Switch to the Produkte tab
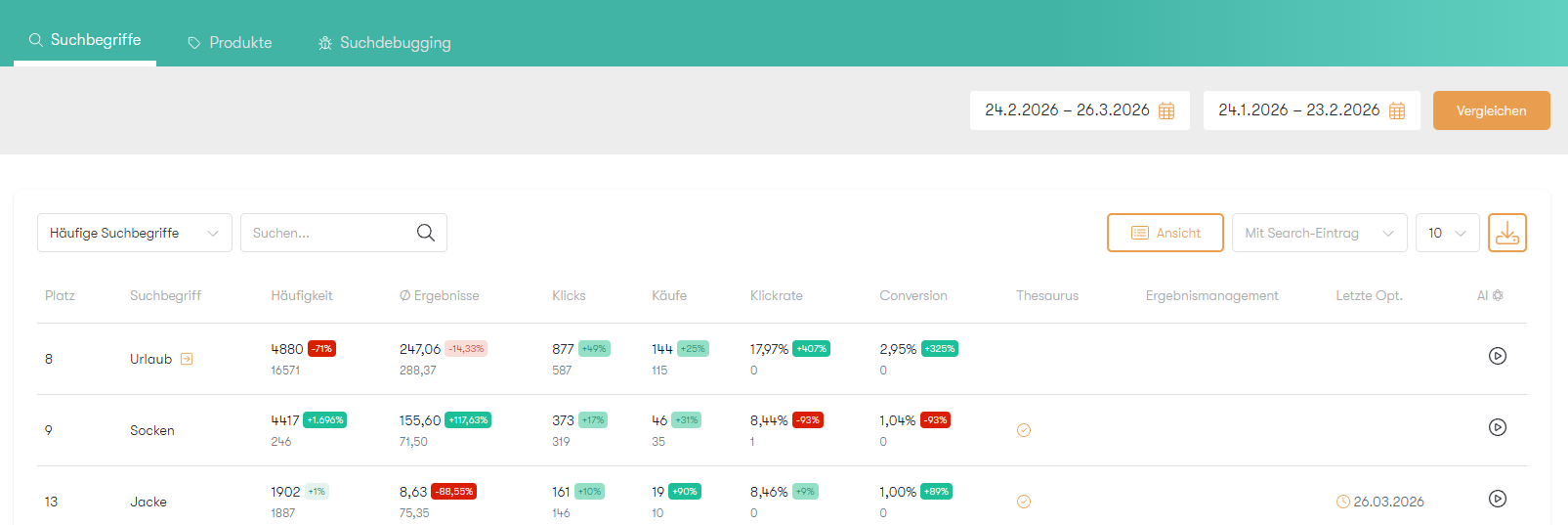 coord(231,43)
